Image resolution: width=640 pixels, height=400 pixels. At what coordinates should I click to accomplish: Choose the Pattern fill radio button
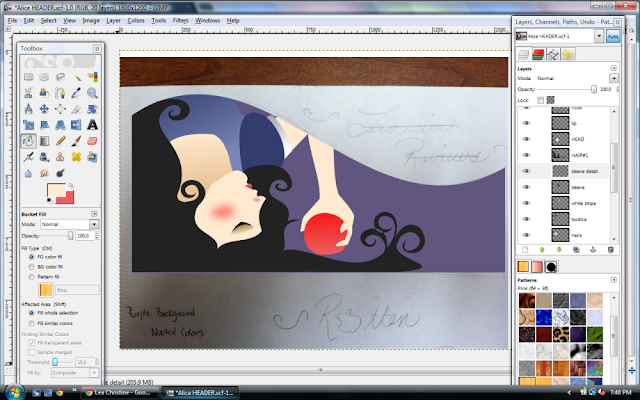tap(31, 277)
